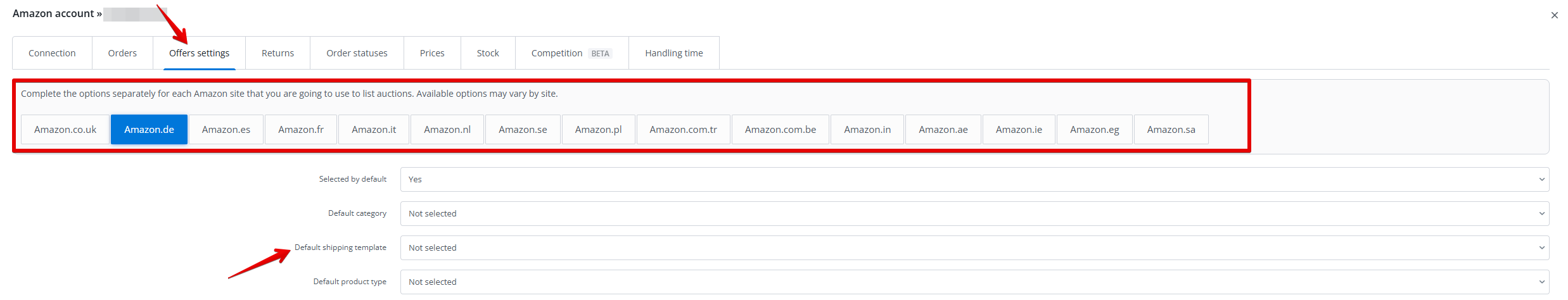Select the Amazon.pl site button

pos(598,130)
